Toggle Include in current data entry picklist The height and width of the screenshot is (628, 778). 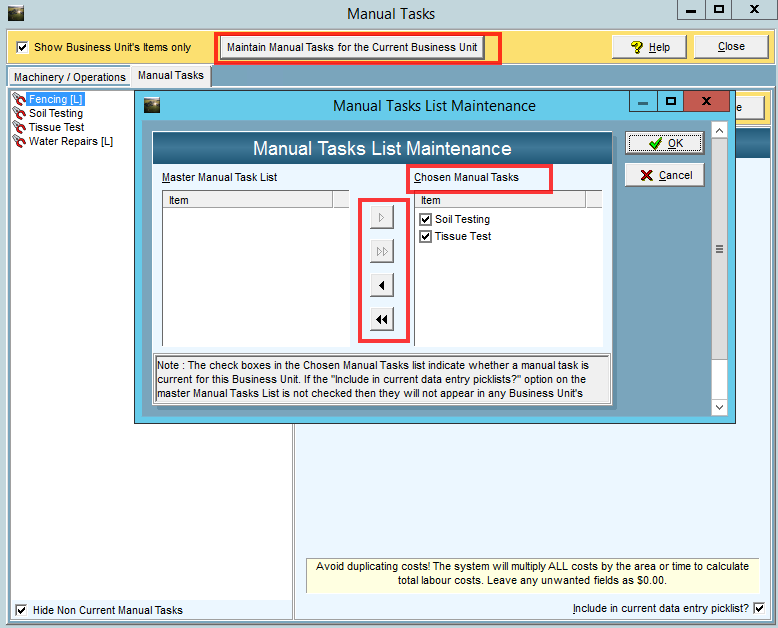(759, 608)
